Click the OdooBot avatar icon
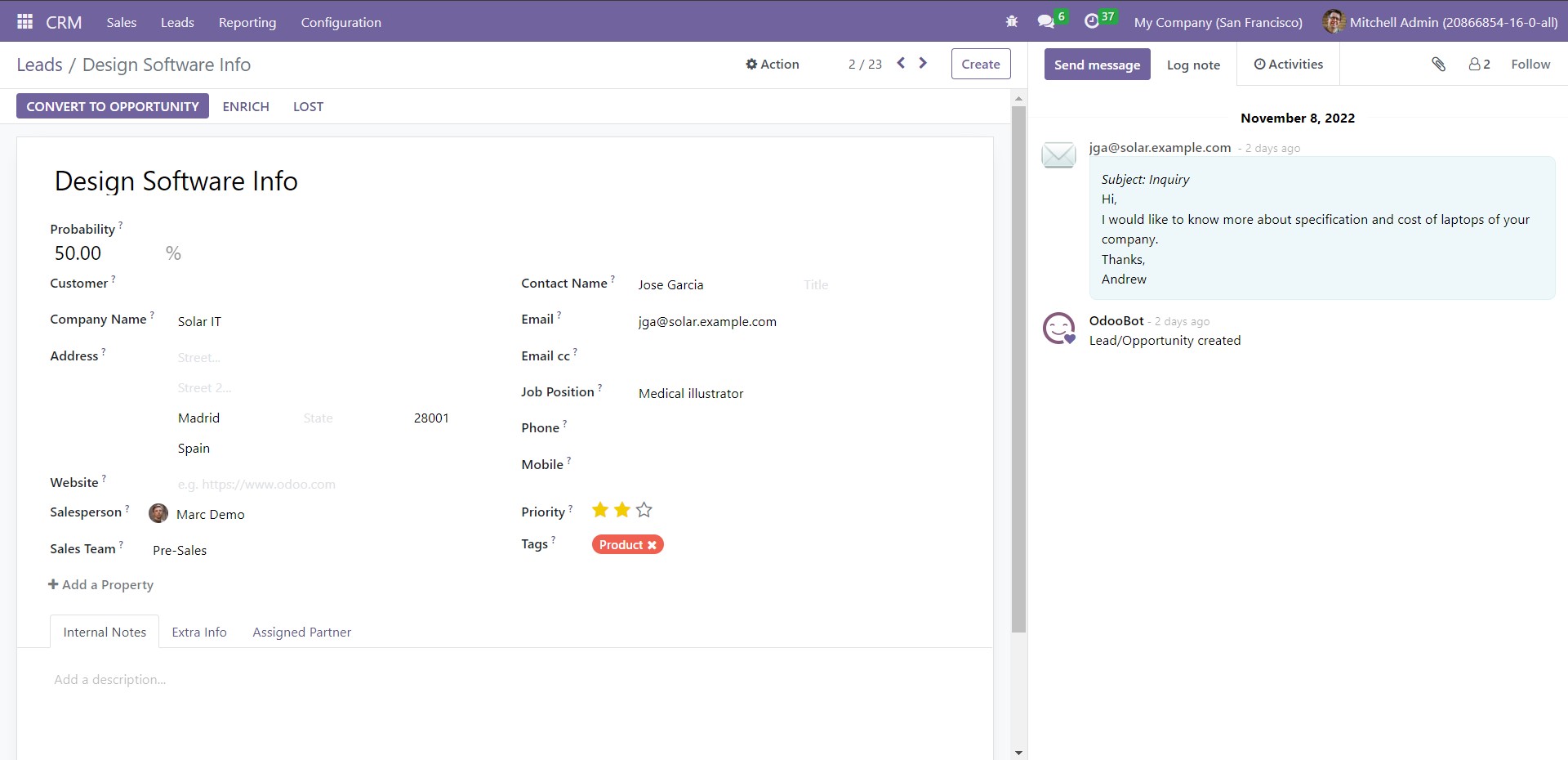 pos(1059,329)
